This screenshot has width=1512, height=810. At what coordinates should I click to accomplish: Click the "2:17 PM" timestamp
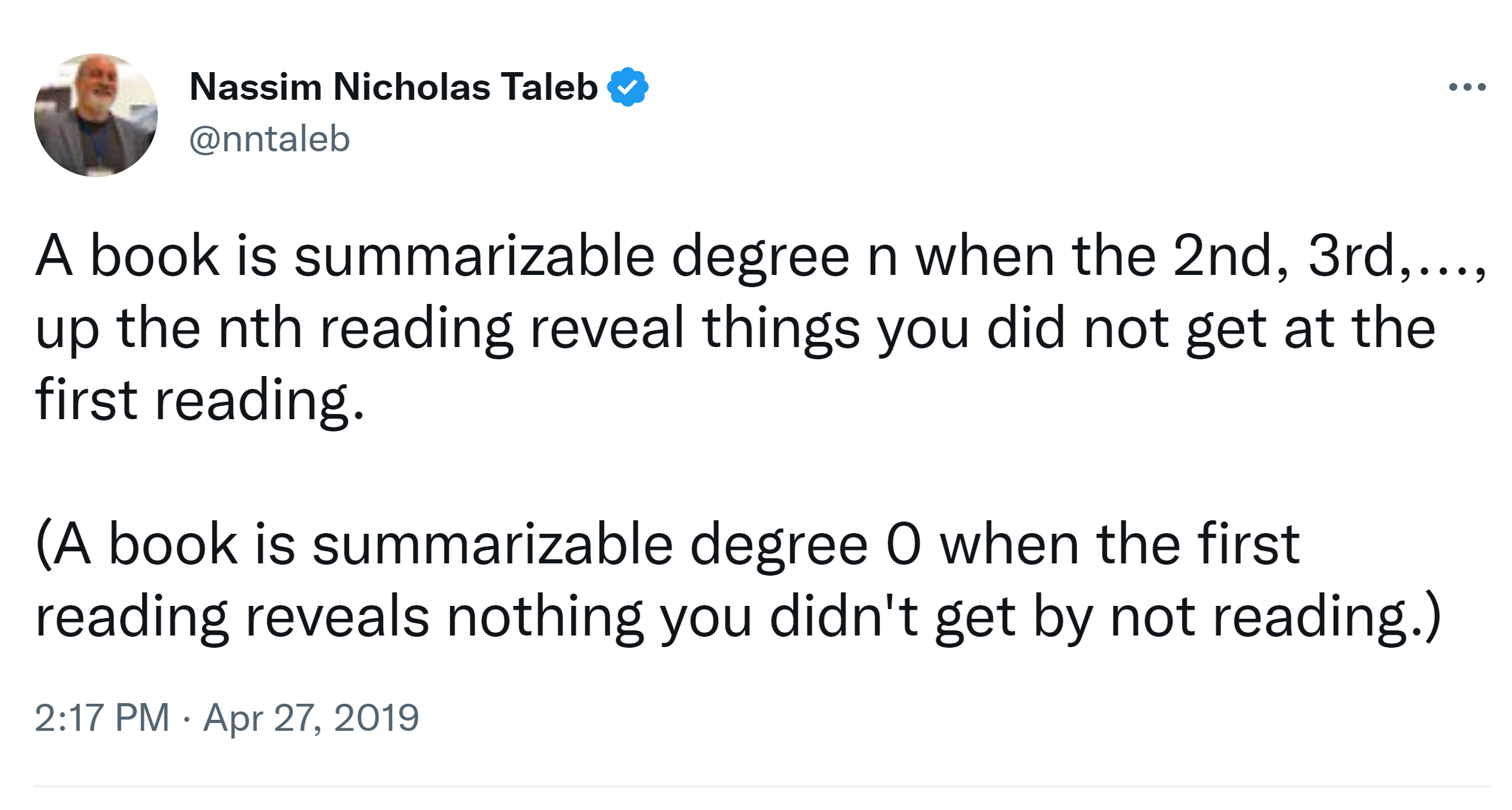click(102, 717)
